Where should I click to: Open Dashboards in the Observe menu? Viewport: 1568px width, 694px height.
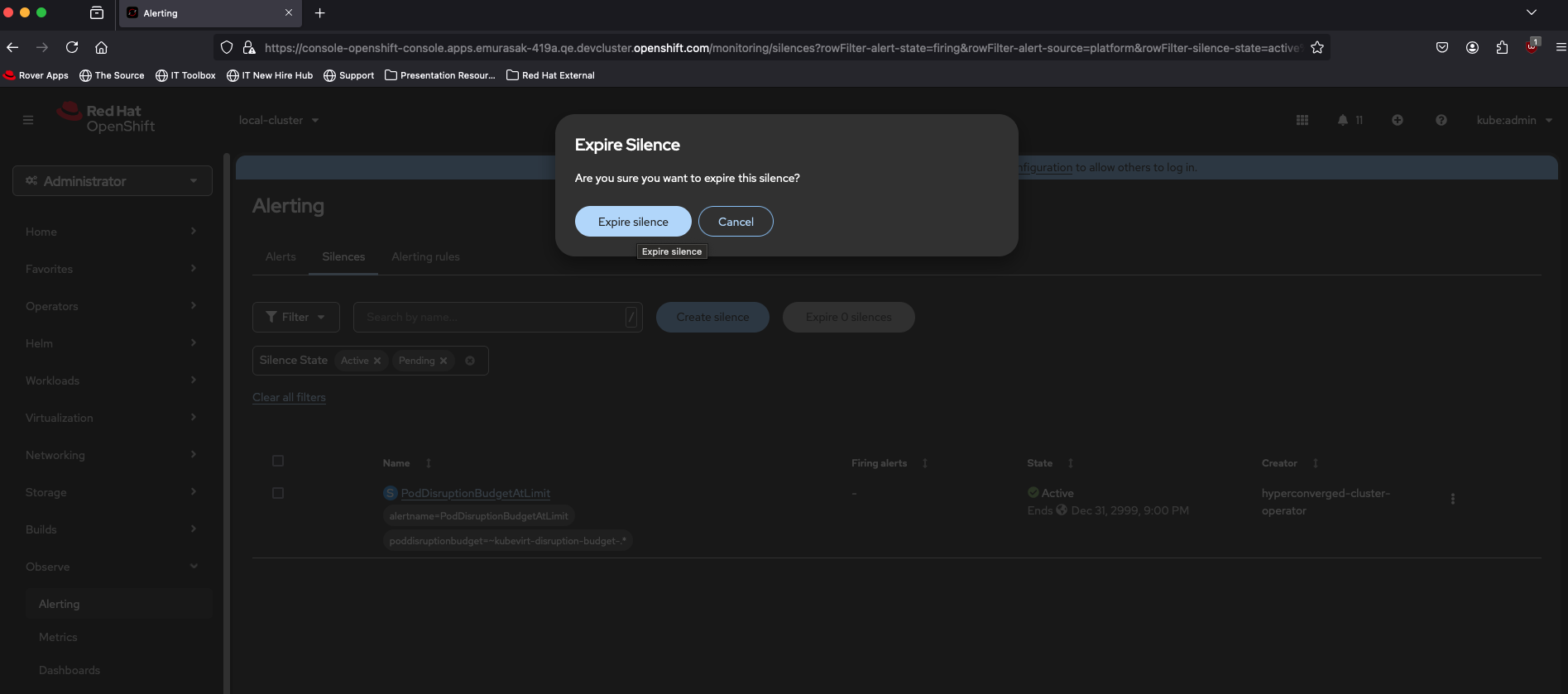pyautogui.click(x=70, y=670)
